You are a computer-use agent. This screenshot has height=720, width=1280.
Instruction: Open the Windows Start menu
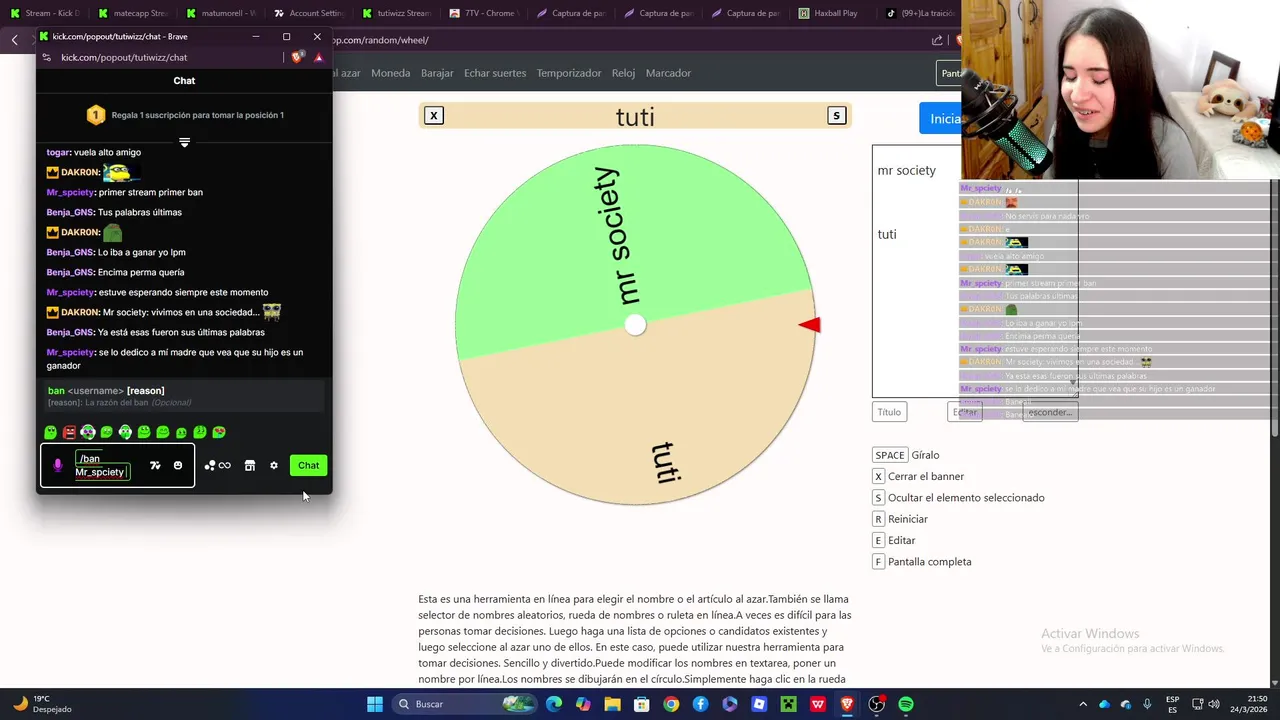click(x=375, y=704)
